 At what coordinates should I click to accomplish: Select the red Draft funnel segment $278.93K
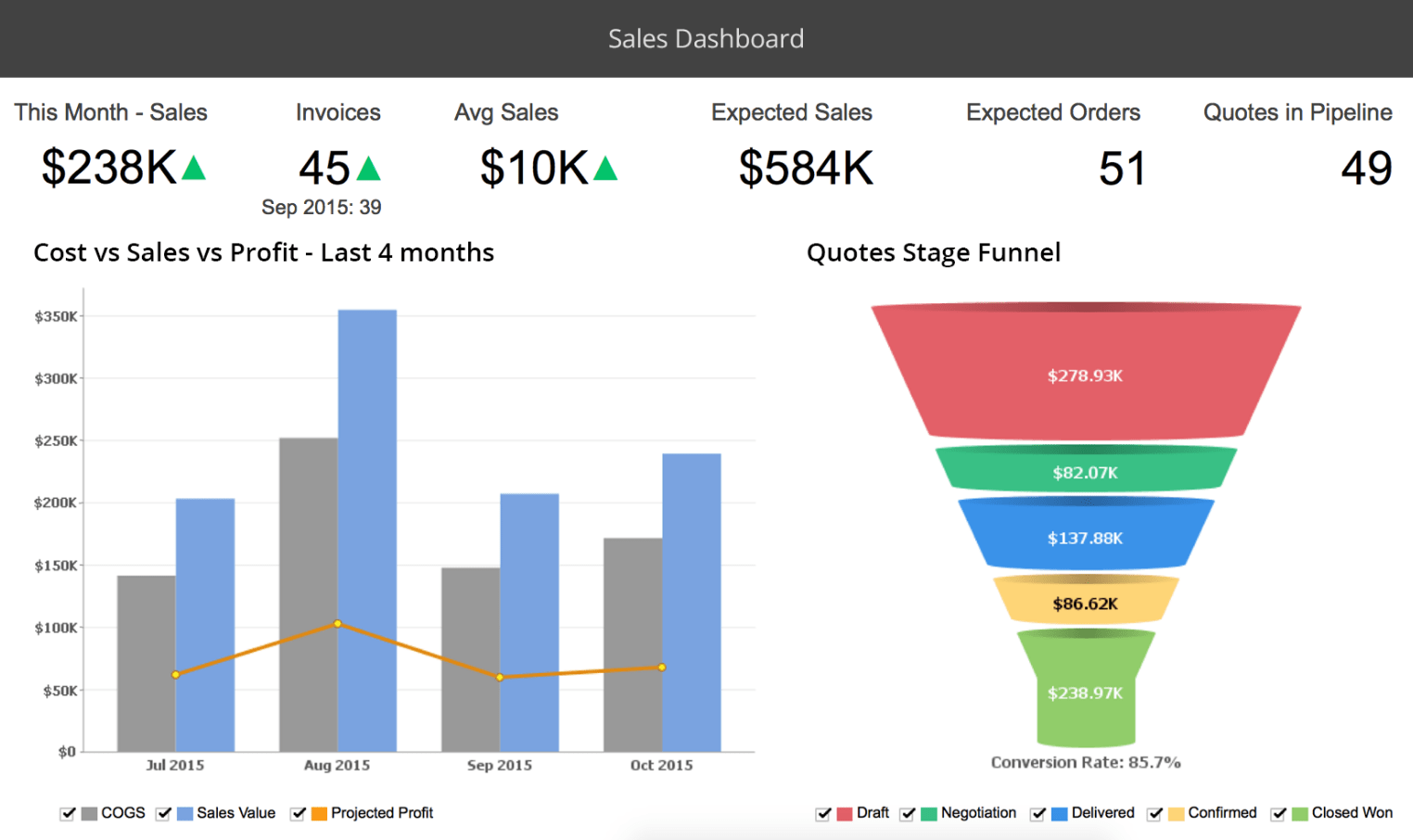click(1086, 371)
